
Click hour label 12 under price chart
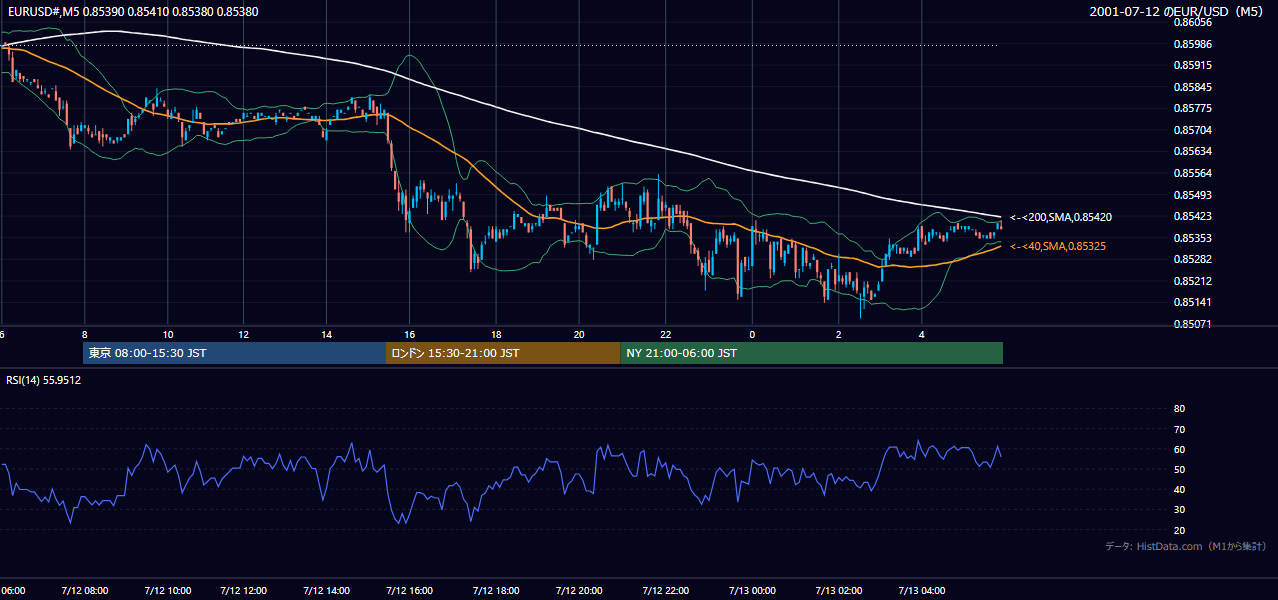pos(243,335)
